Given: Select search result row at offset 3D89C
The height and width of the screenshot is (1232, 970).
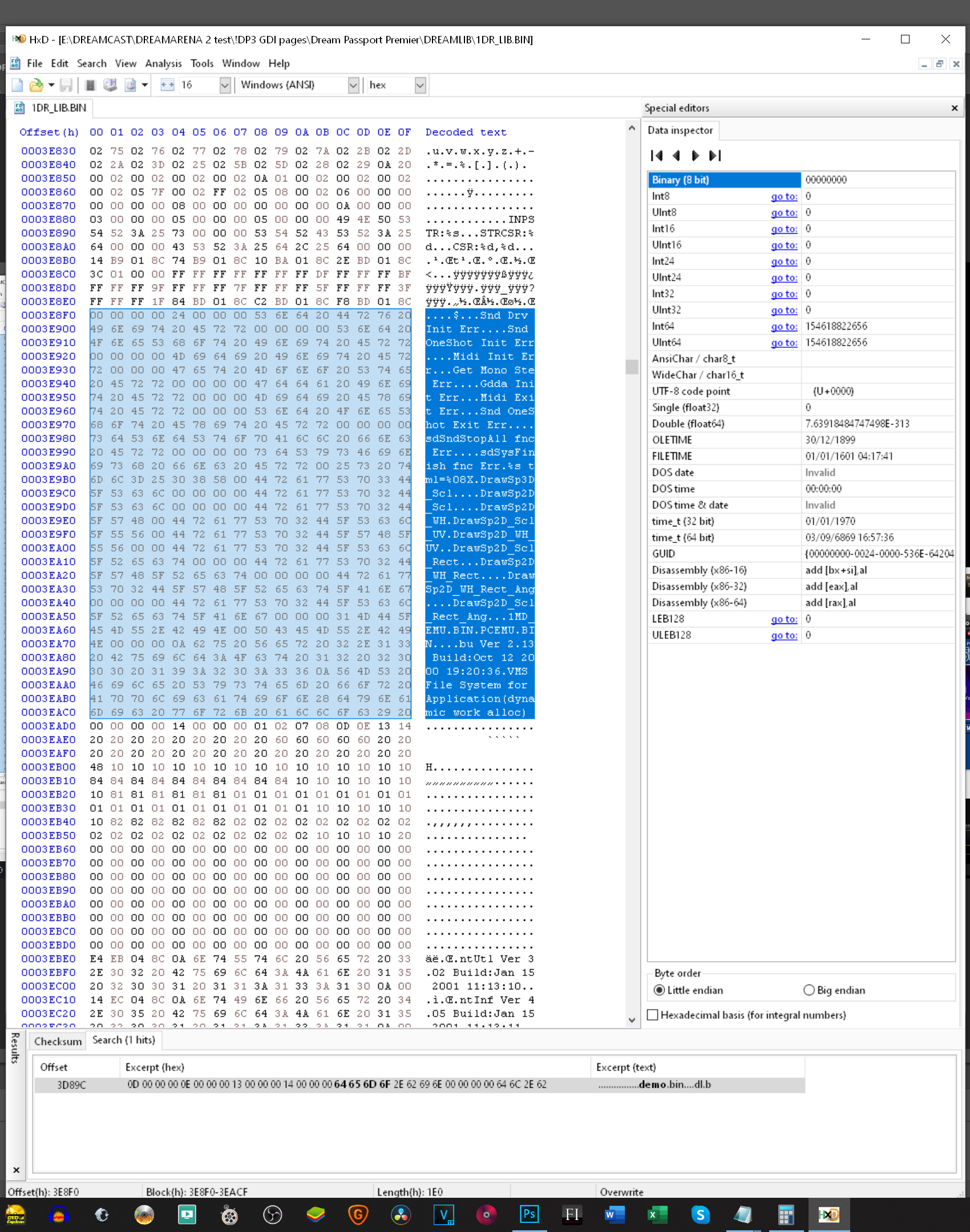Looking at the screenshot, I should point(419,1084).
